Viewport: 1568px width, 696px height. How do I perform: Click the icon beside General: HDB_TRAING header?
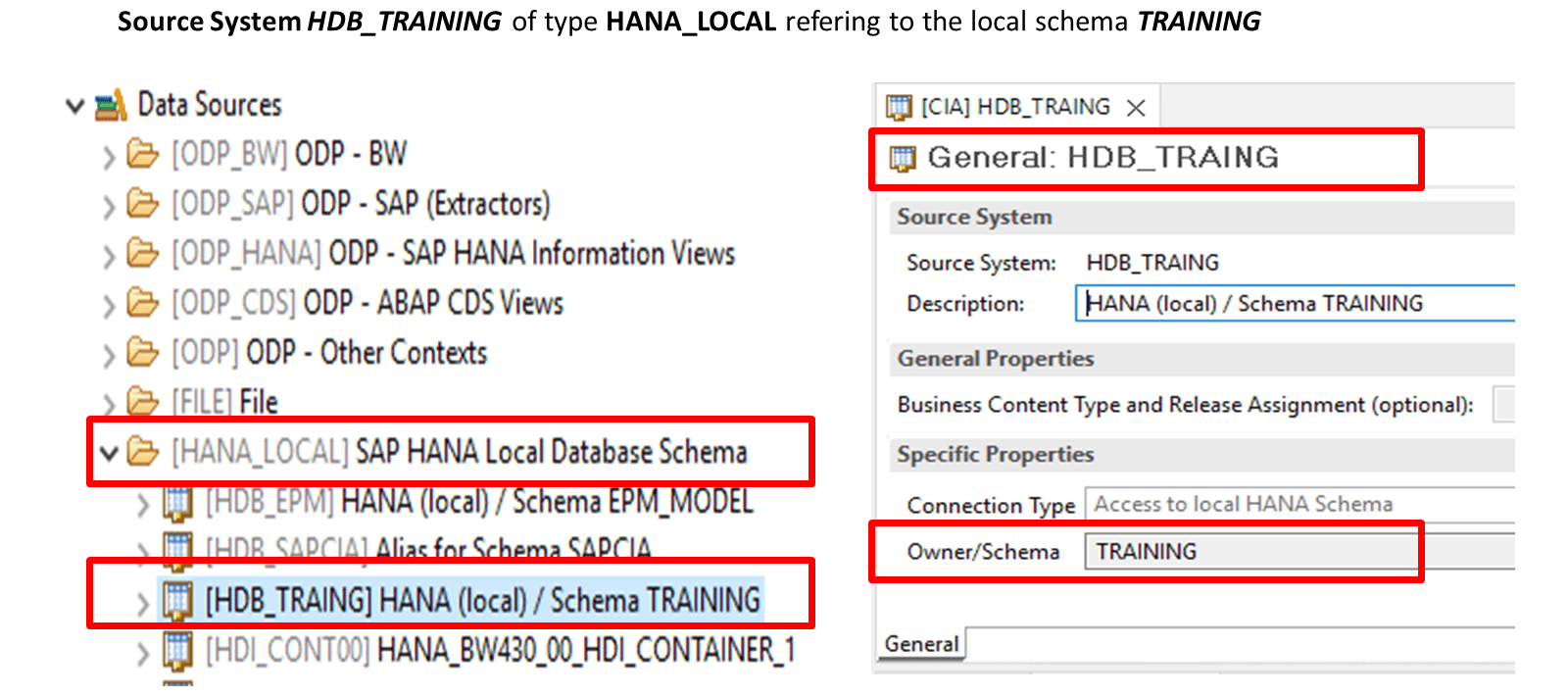click(903, 158)
